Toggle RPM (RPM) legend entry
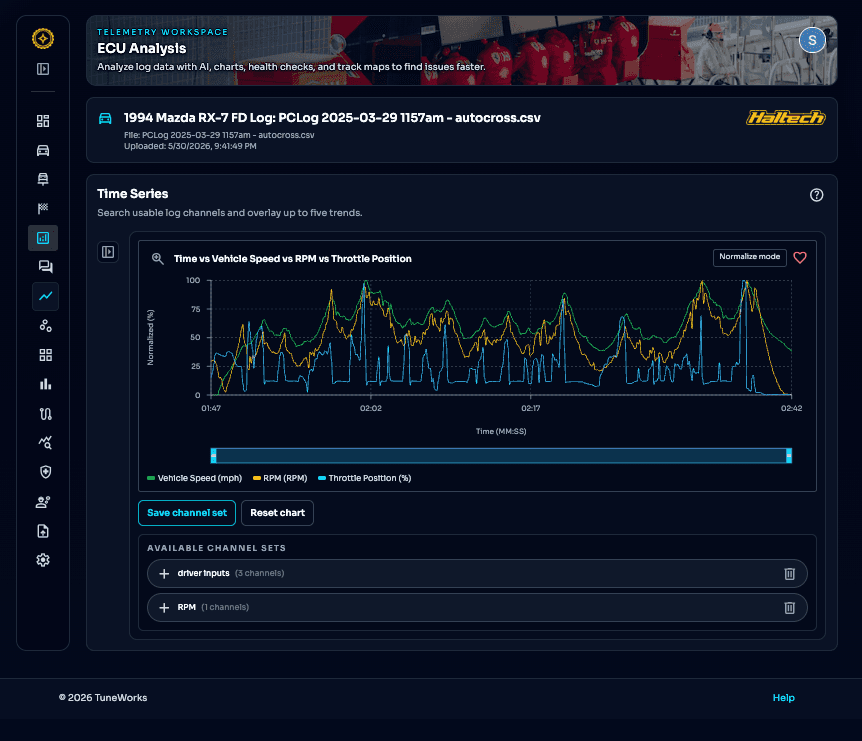862x741 pixels. [x=280, y=478]
